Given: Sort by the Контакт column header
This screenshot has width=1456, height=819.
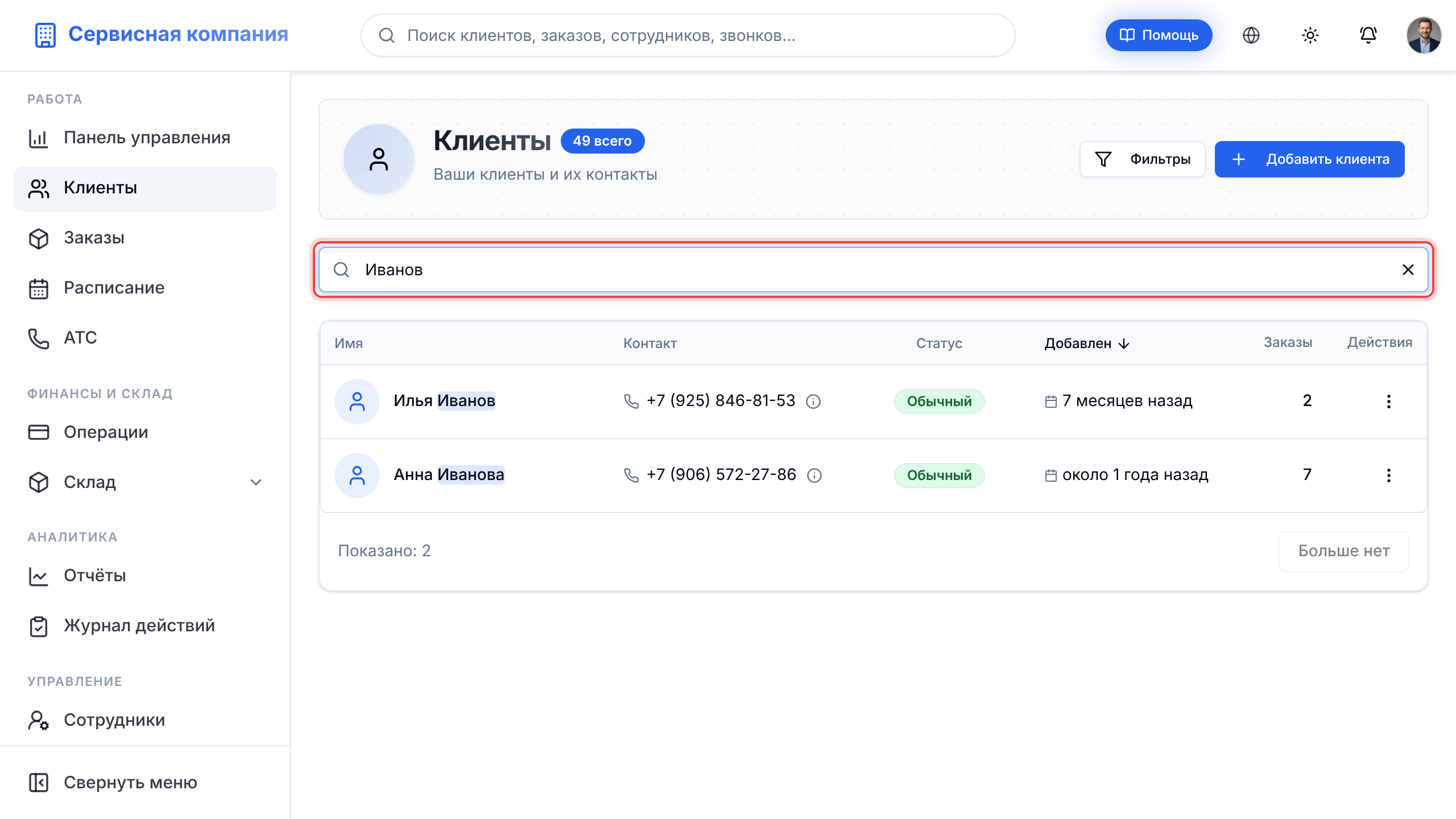Looking at the screenshot, I should pyautogui.click(x=650, y=344).
